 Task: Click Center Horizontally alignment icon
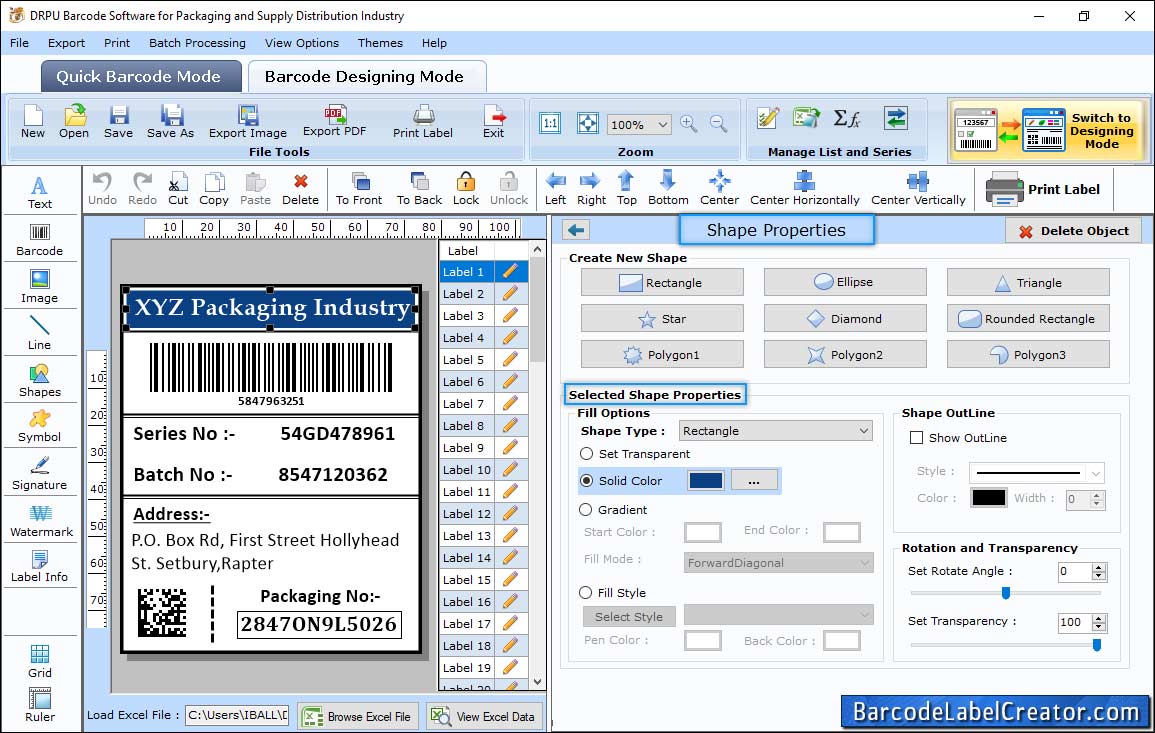804,189
